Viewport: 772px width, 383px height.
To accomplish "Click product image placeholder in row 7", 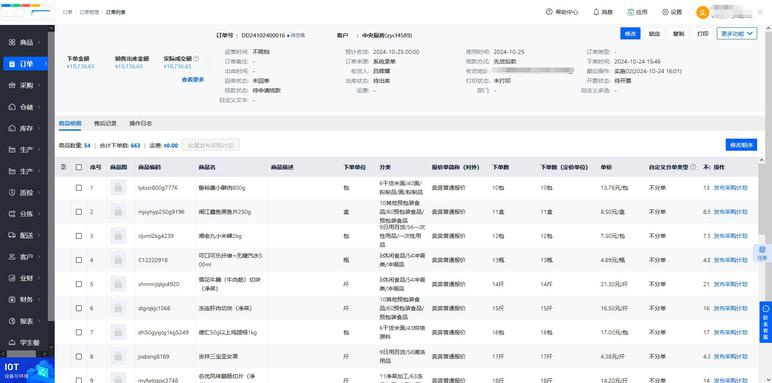I will (118, 332).
